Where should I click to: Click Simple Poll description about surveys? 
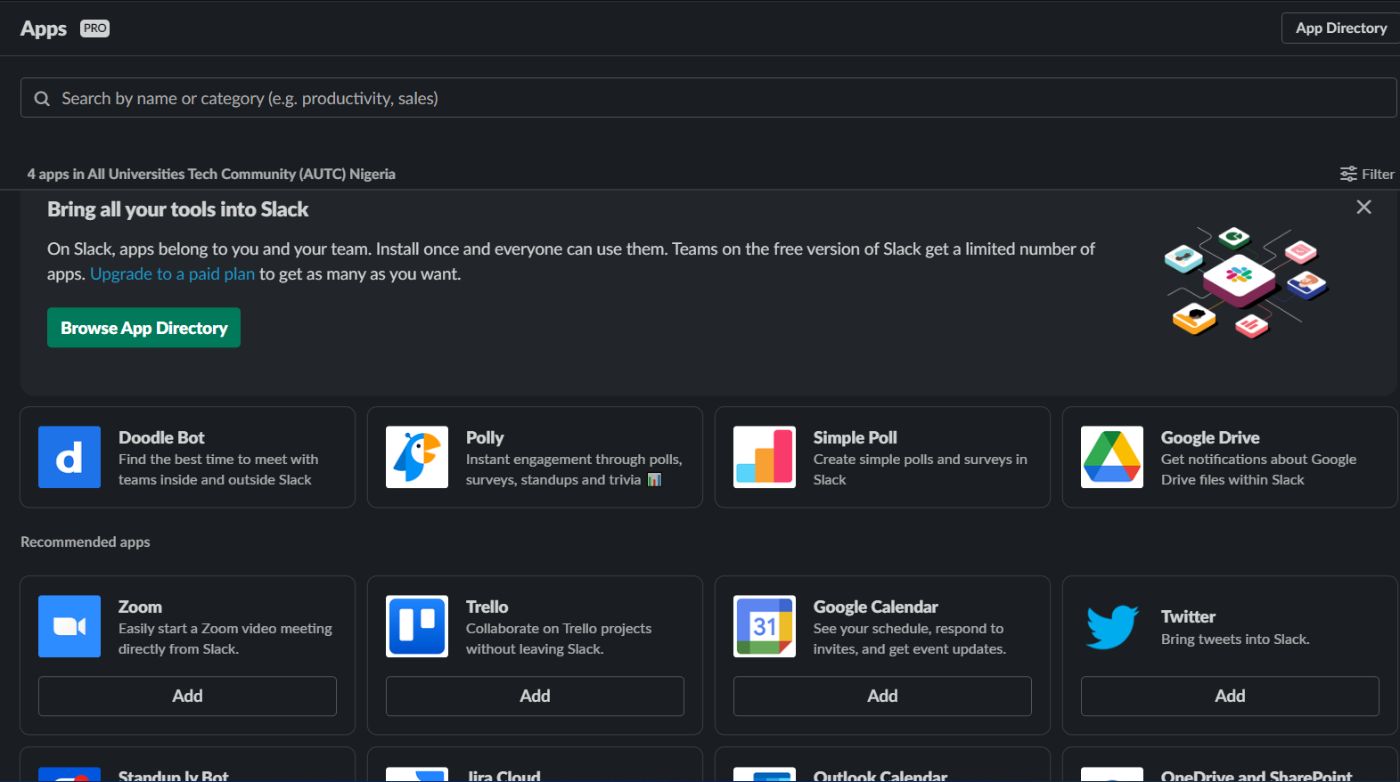click(920, 469)
